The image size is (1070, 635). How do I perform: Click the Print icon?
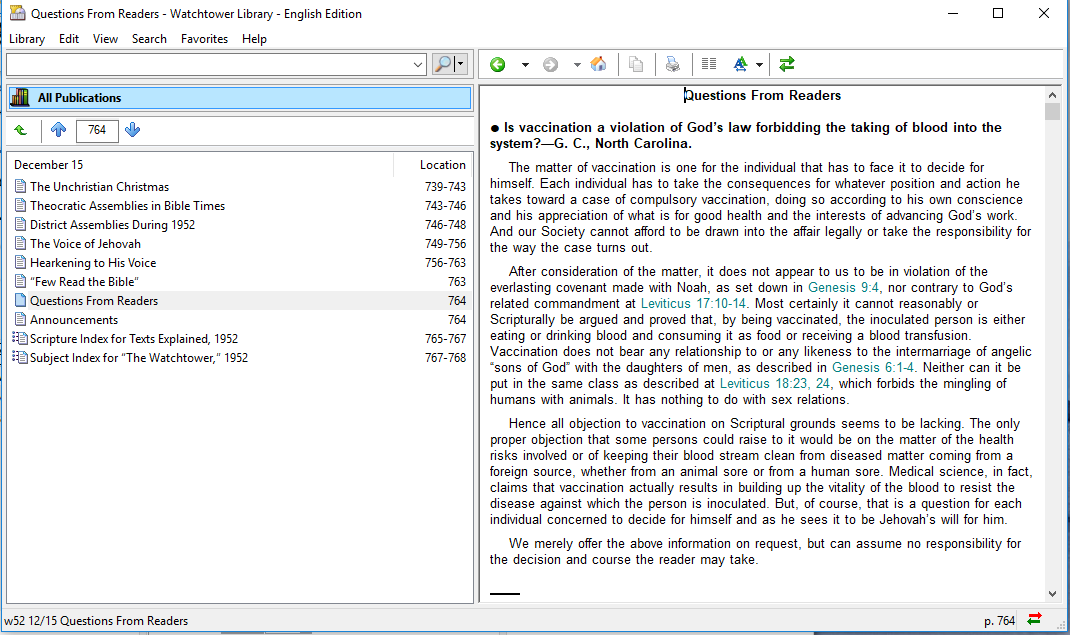point(673,65)
